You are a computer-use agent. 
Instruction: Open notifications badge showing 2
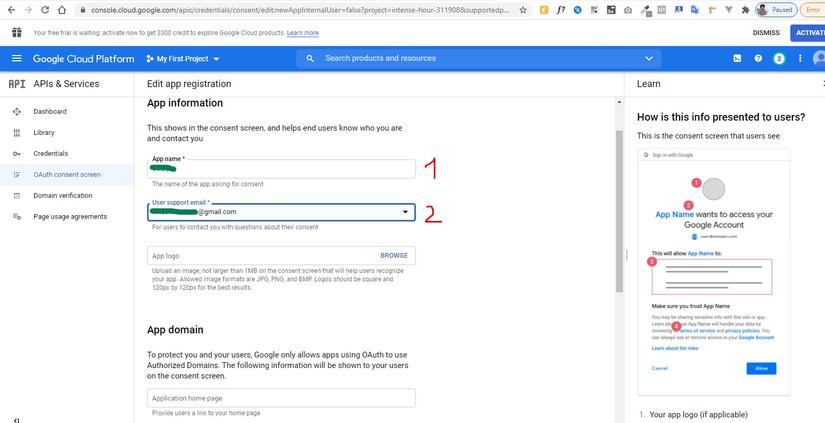pos(779,58)
